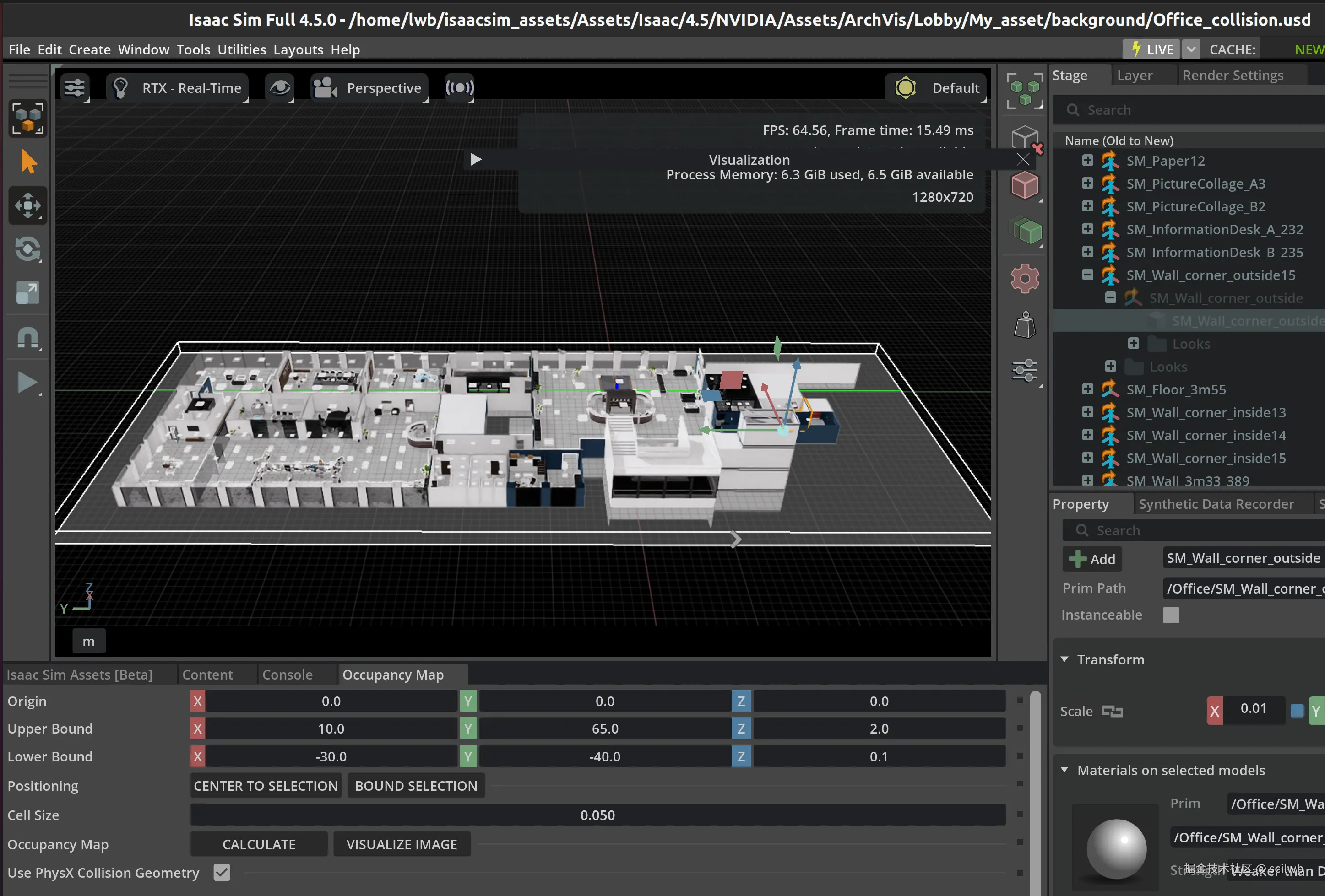Open viewport settings sliders icon

75,88
